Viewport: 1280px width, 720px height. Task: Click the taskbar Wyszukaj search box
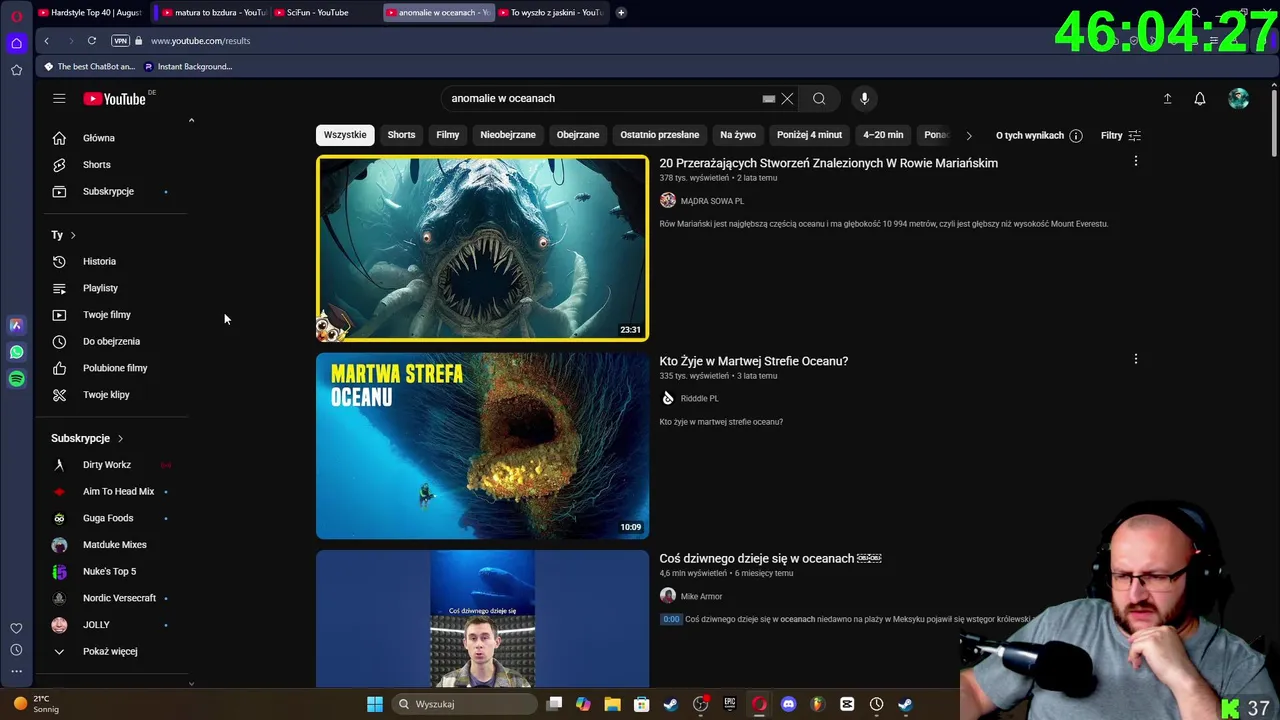(x=465, y=704)
